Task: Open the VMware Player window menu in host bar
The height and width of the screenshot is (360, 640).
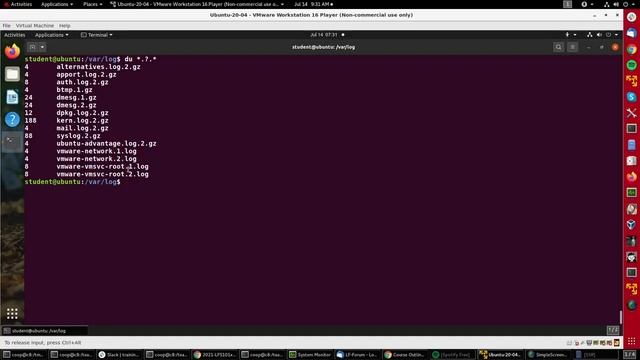Action: 197,4
